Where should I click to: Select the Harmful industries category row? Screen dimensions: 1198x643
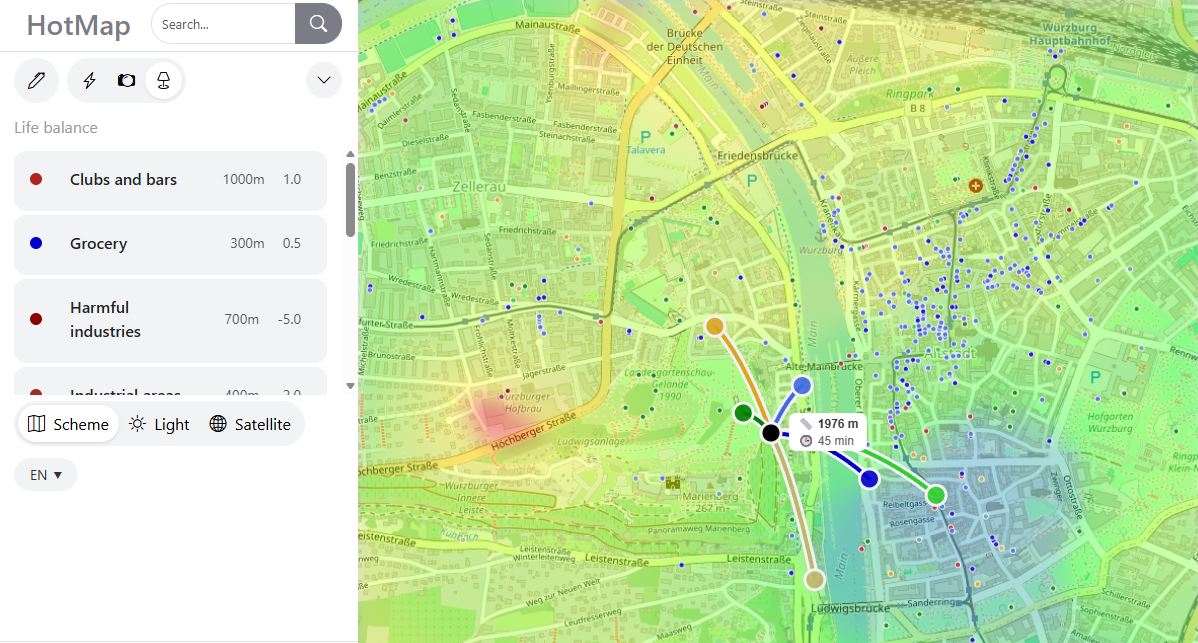[x=170, y=320]
